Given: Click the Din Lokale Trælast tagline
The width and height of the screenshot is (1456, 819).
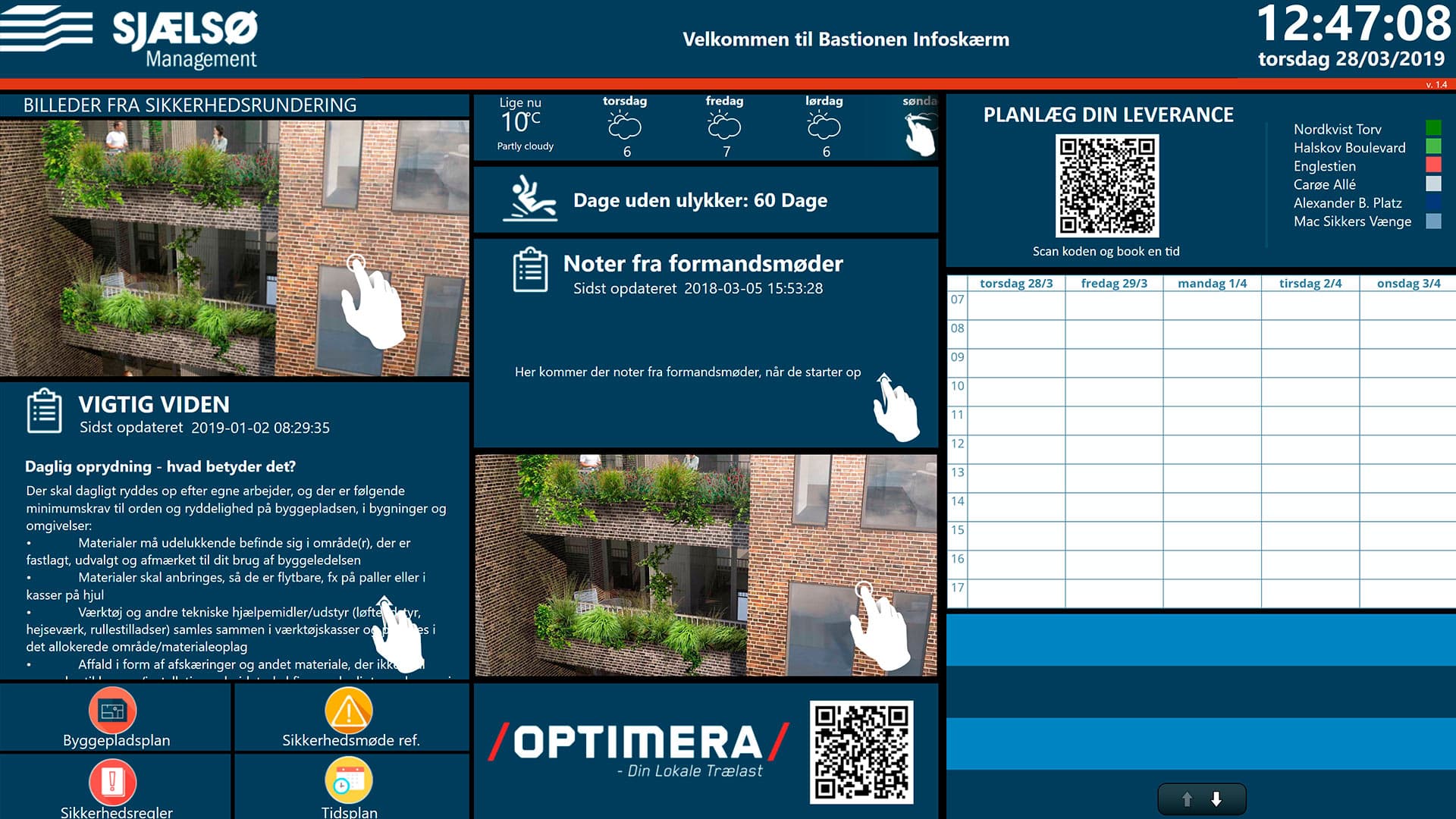Looking at the screenshot, I should coord(689,771).
